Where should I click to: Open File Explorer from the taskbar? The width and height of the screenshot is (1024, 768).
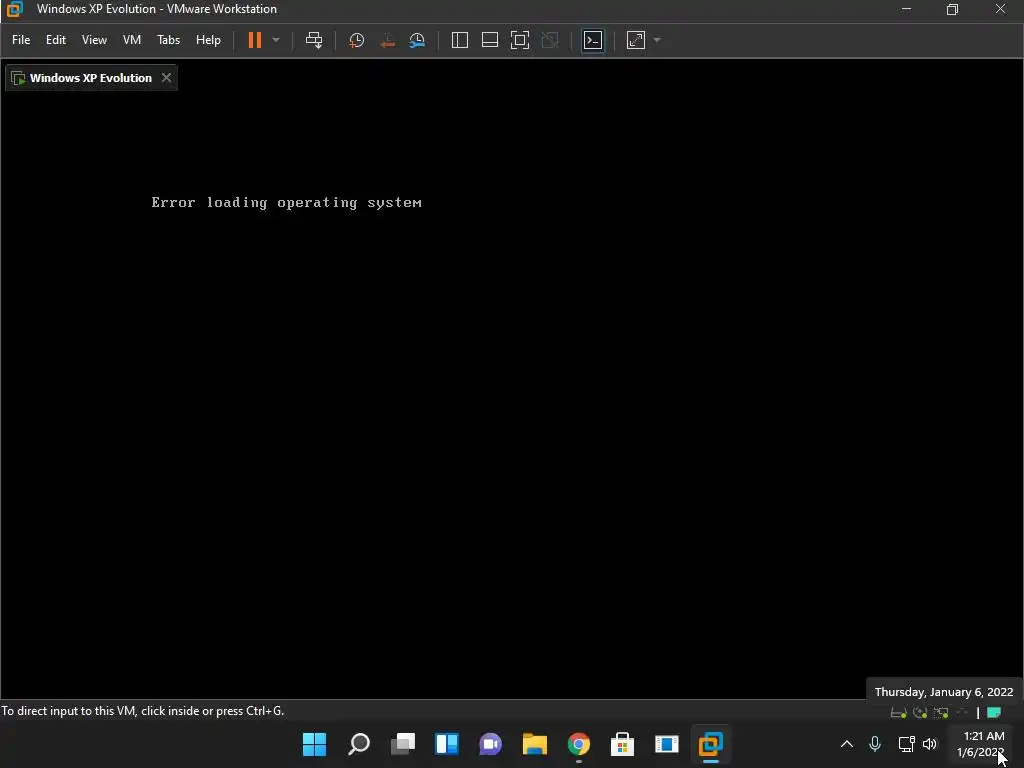535,744
